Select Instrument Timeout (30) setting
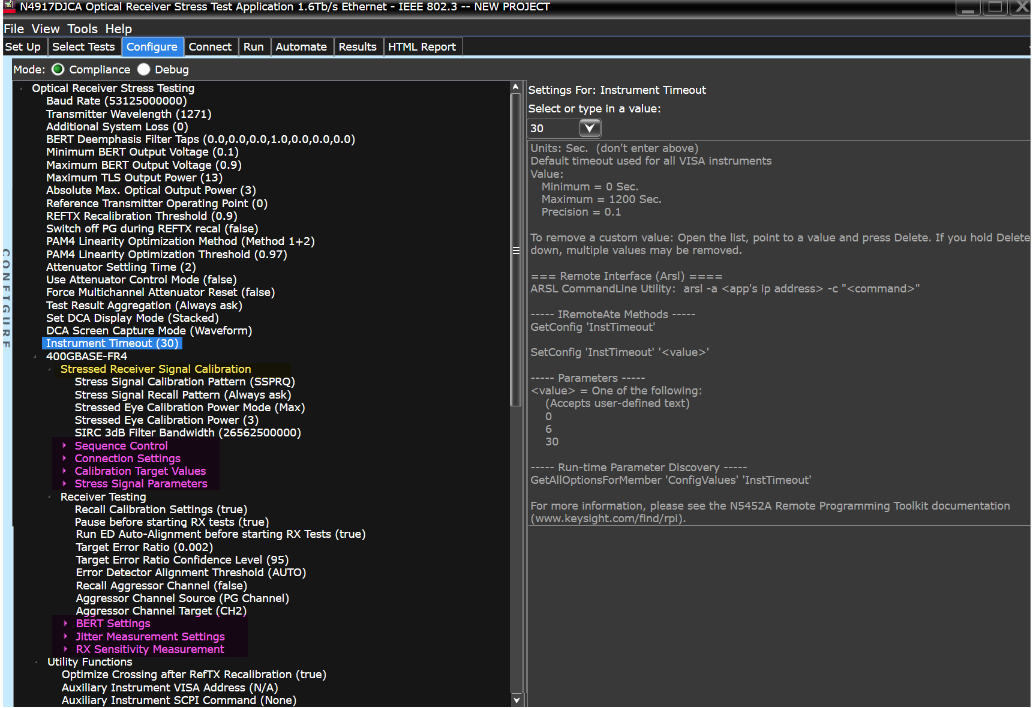The height and width of the screenshot is (708, 1036). 112,343
